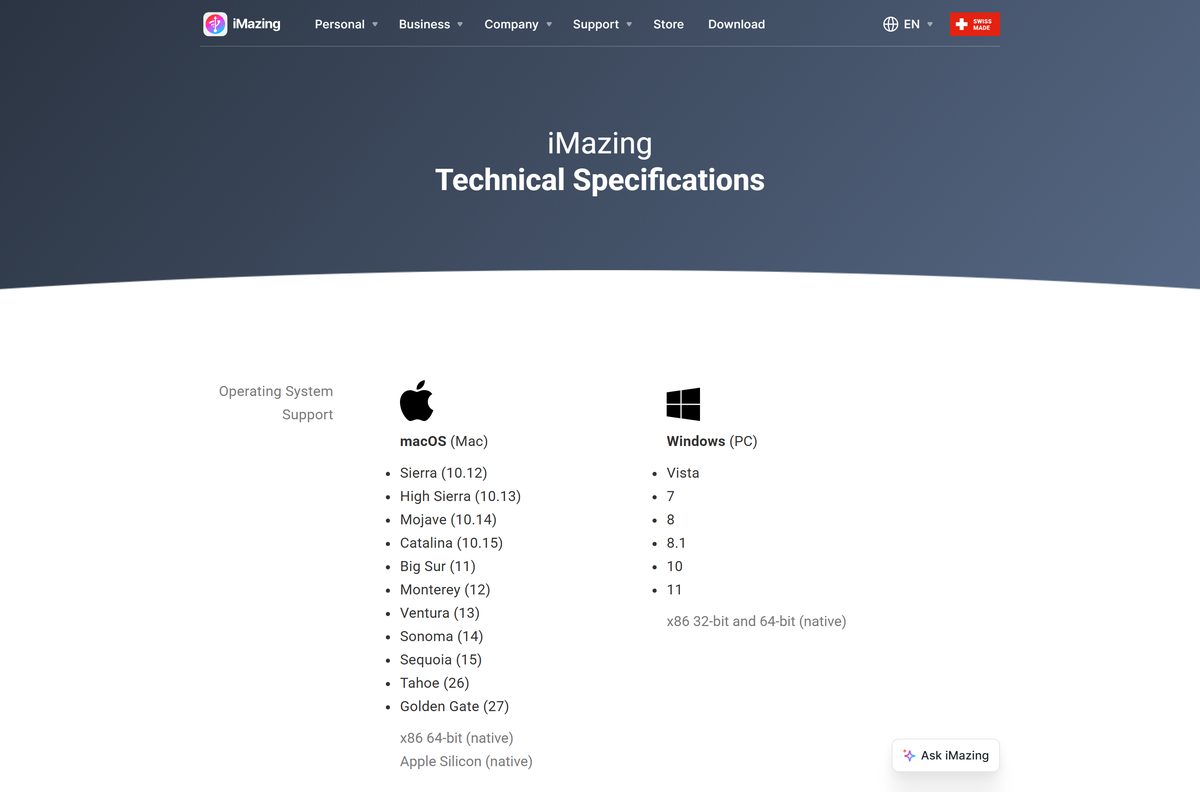Click the Vista list item
The height and width of the screenshot is (792, 1200).
[683, 473]
